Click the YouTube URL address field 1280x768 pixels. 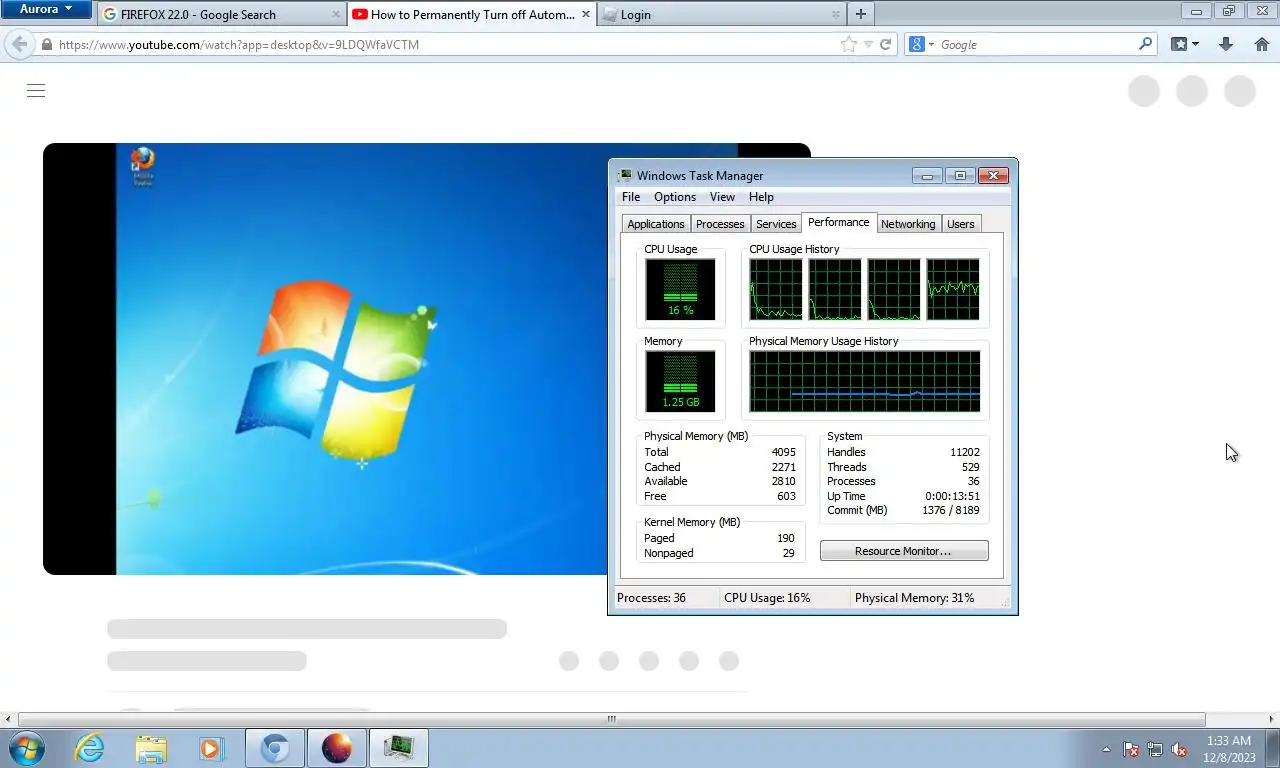445,45
